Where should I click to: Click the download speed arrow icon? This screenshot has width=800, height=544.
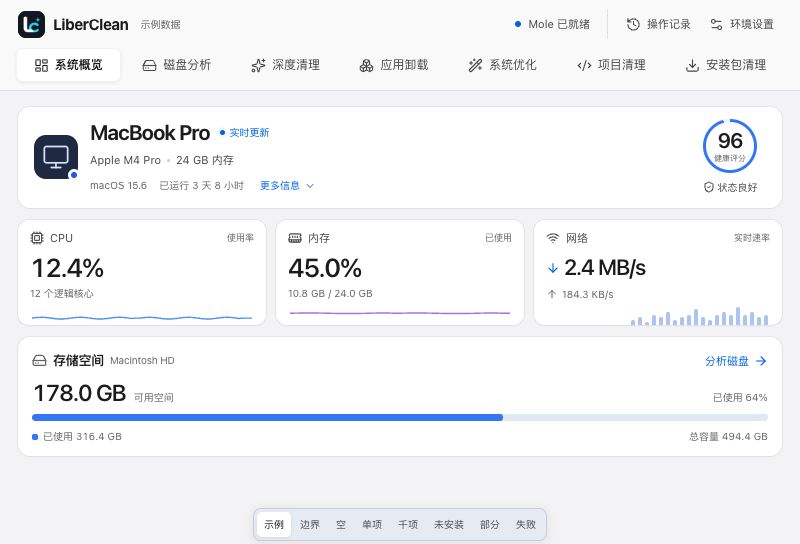tap(553, 268)
